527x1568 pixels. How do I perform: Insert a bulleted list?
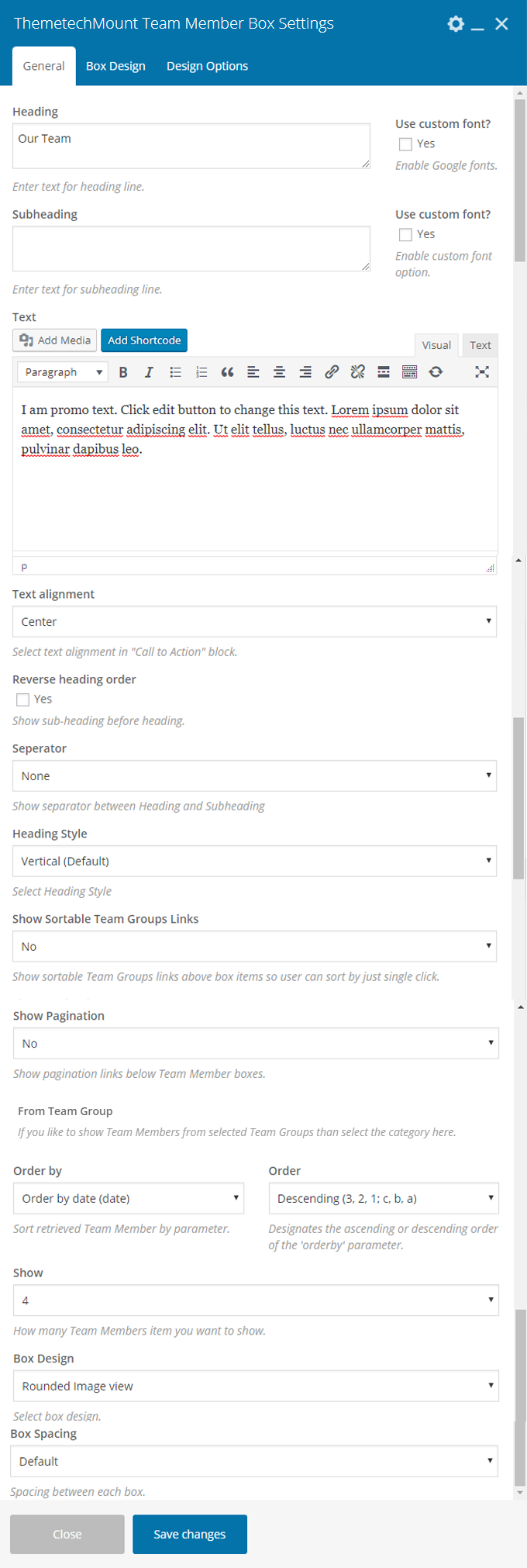(x=175, y=372)
